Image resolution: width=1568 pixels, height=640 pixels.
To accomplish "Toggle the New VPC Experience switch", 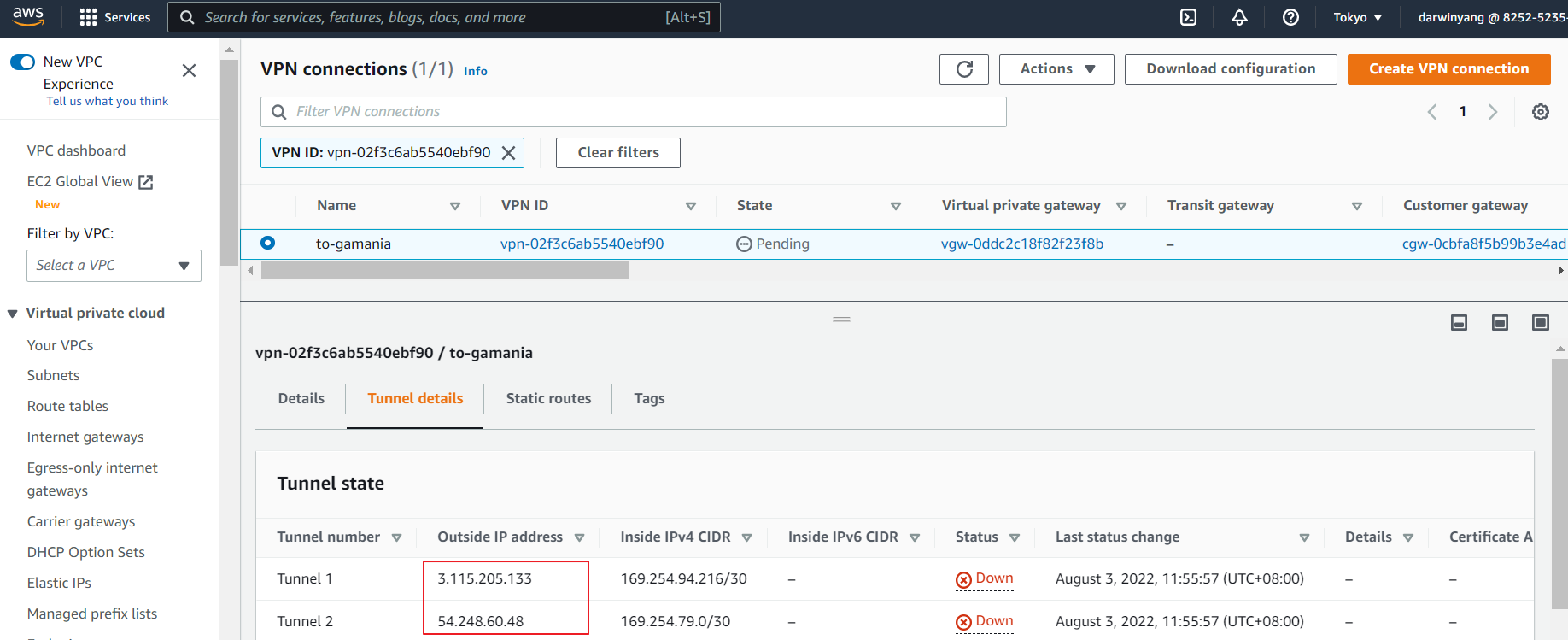I will (x=23, y=62).
